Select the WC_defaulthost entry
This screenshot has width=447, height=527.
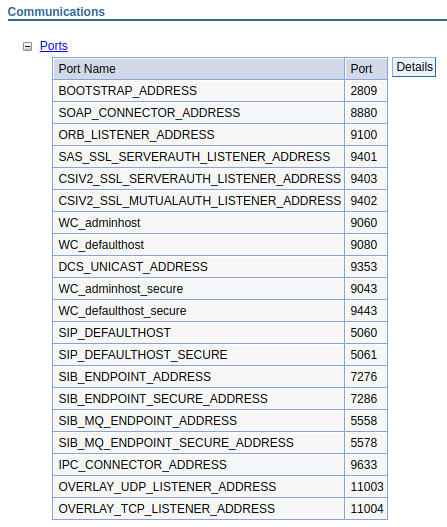(x=101, y=245)
